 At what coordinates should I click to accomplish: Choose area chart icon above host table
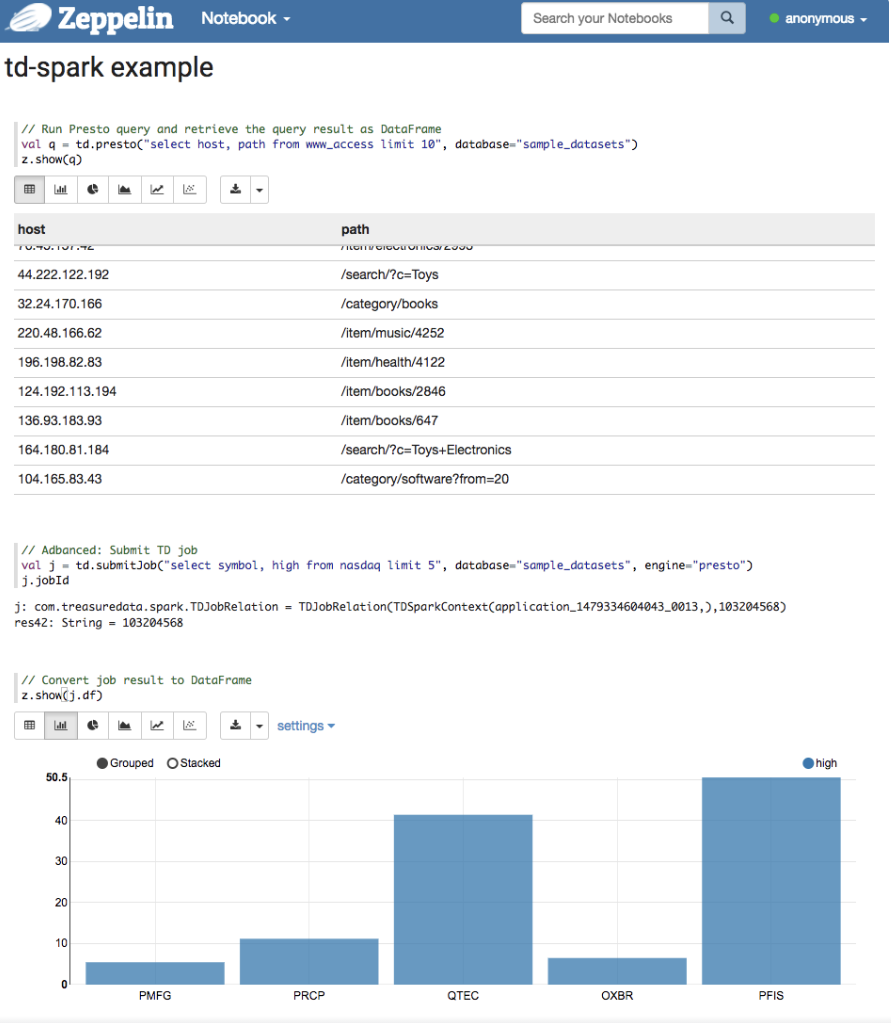pos(125,189)
